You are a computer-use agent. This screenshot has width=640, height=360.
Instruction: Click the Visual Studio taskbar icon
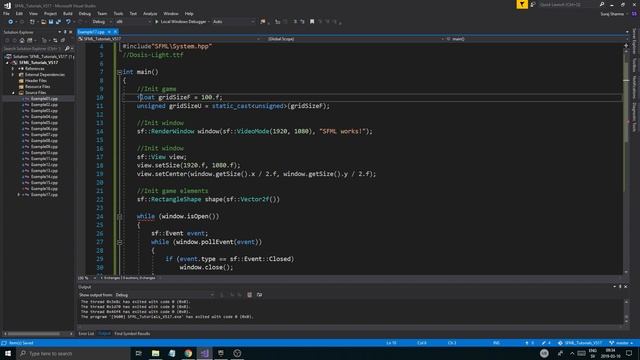204,353
